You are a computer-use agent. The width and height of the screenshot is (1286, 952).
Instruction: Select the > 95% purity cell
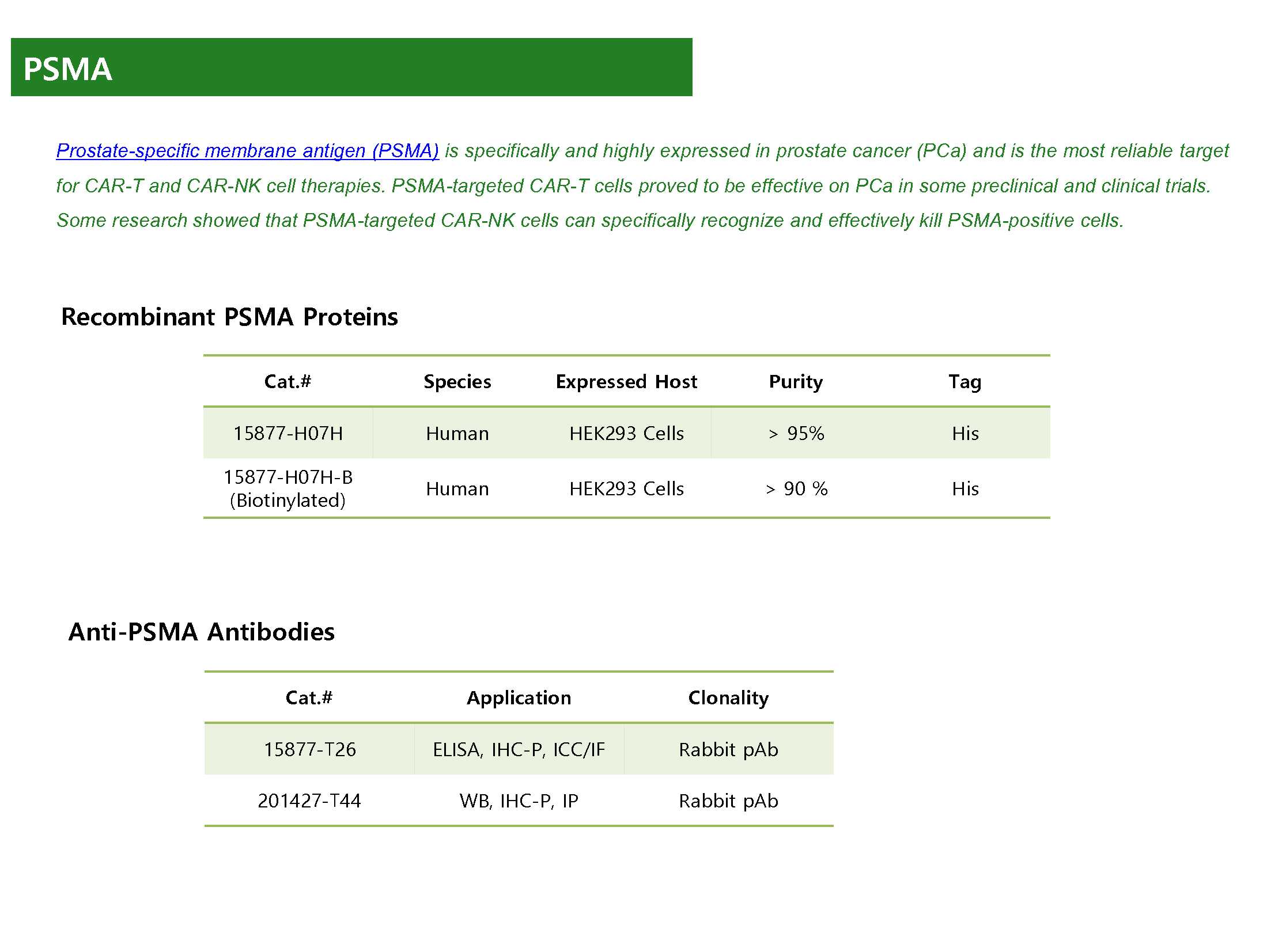tap(796, 433)
